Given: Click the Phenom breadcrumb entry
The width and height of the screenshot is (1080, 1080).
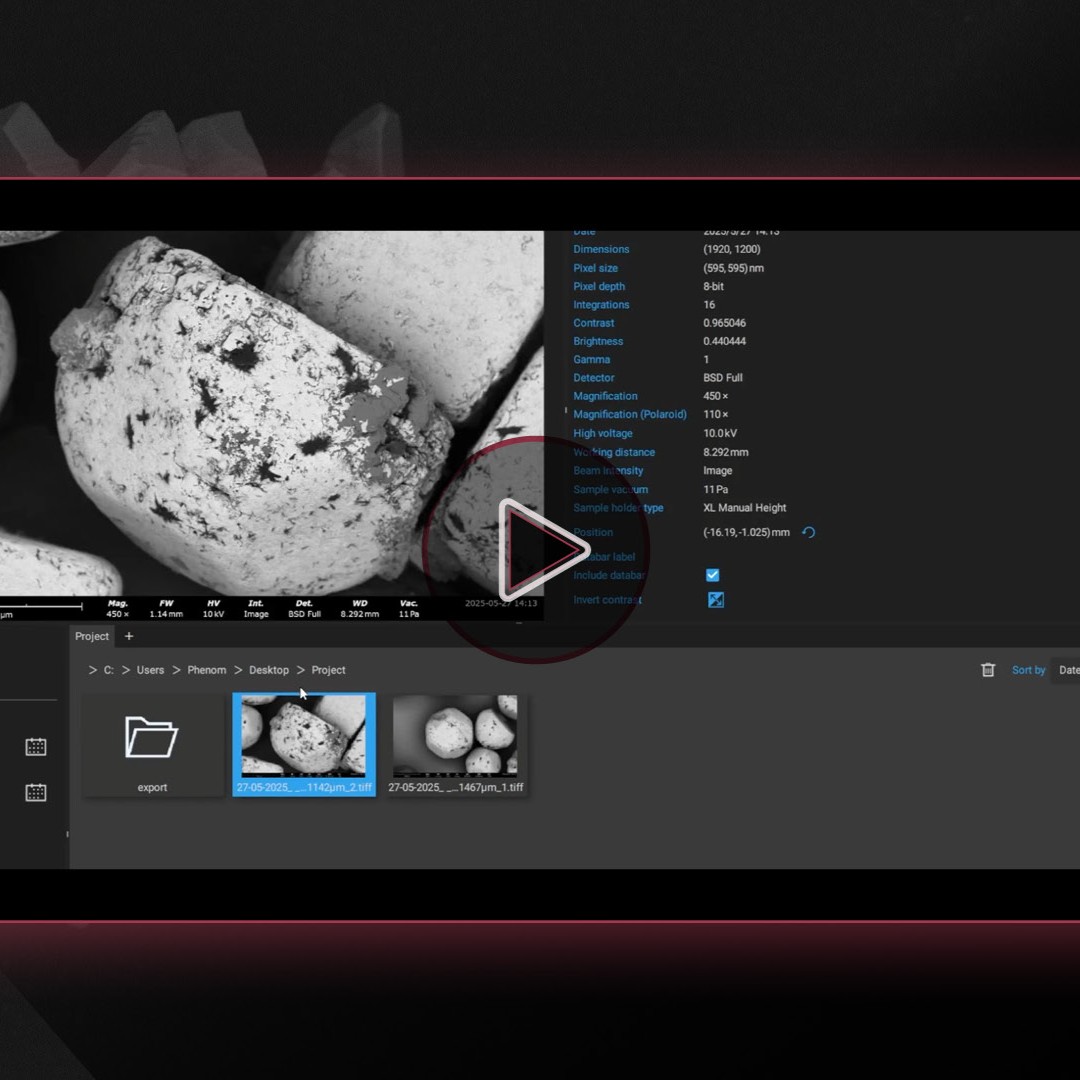Looking at the screenshot, I should coord(206,670).
